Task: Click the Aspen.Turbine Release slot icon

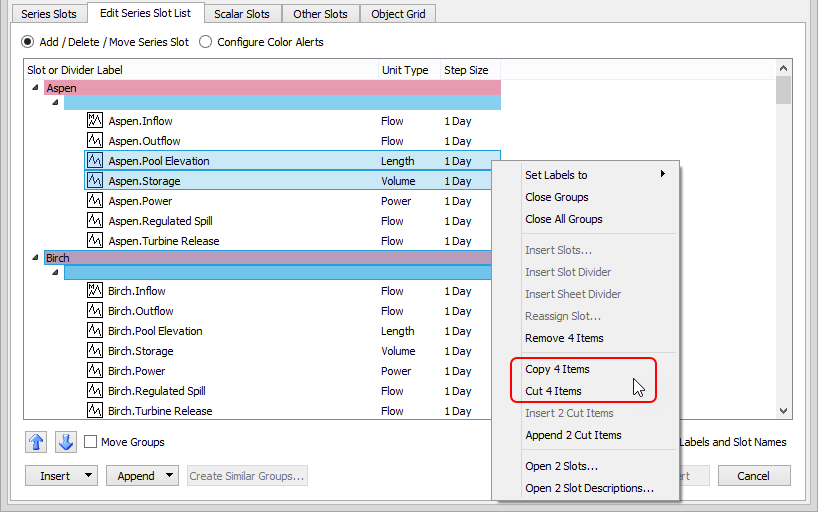Action: click(x=96, y=241)
